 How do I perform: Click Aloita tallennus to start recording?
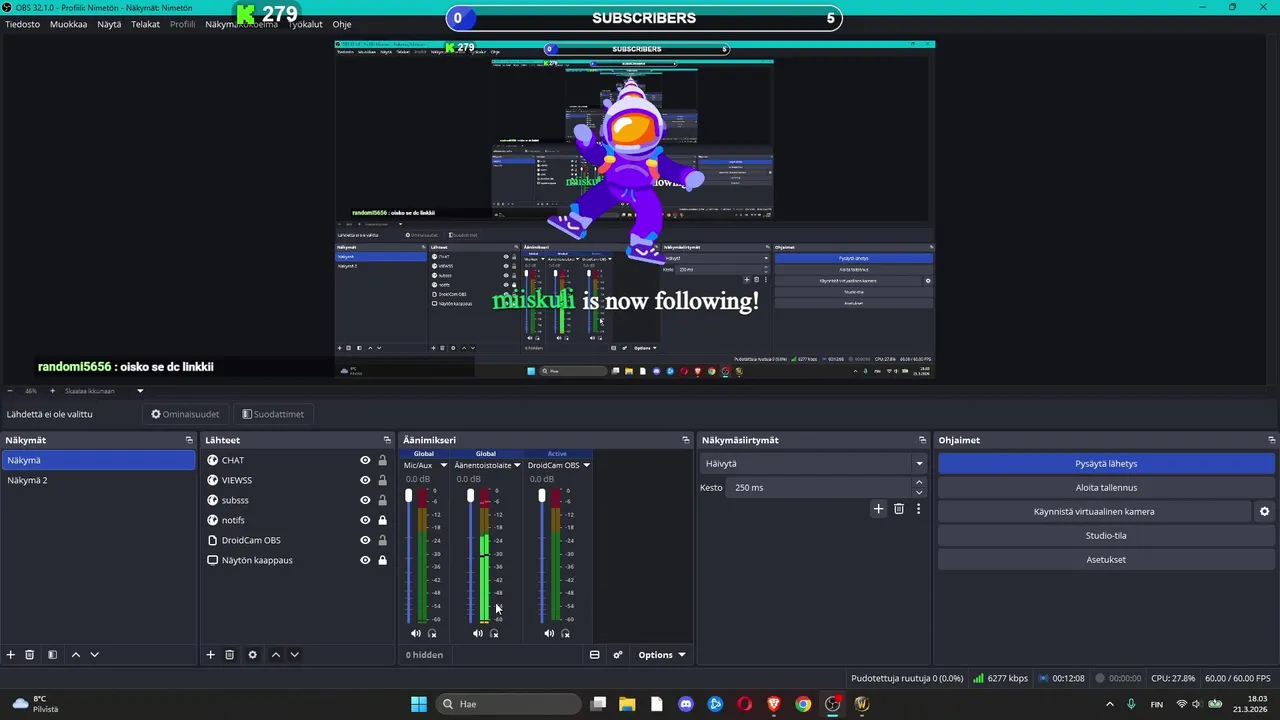click(x=1106, y=487)
